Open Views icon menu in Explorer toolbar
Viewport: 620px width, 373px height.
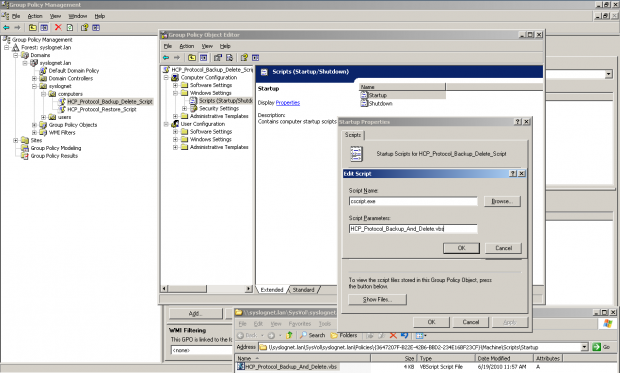421,335
